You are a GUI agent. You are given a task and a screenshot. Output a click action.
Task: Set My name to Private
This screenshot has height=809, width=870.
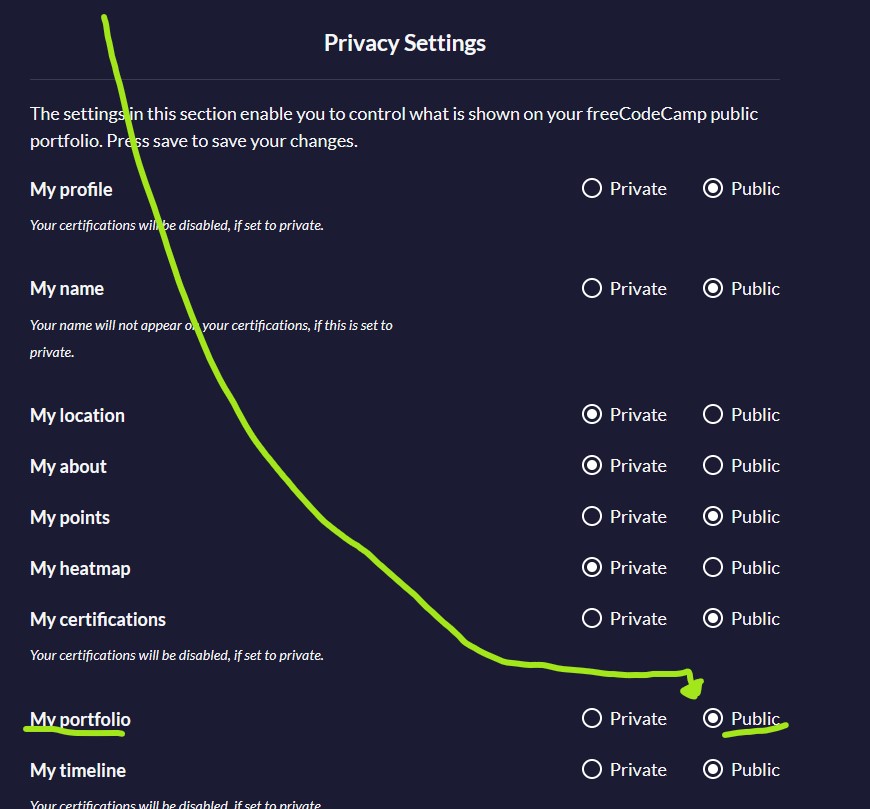click(x=591, y=289)
